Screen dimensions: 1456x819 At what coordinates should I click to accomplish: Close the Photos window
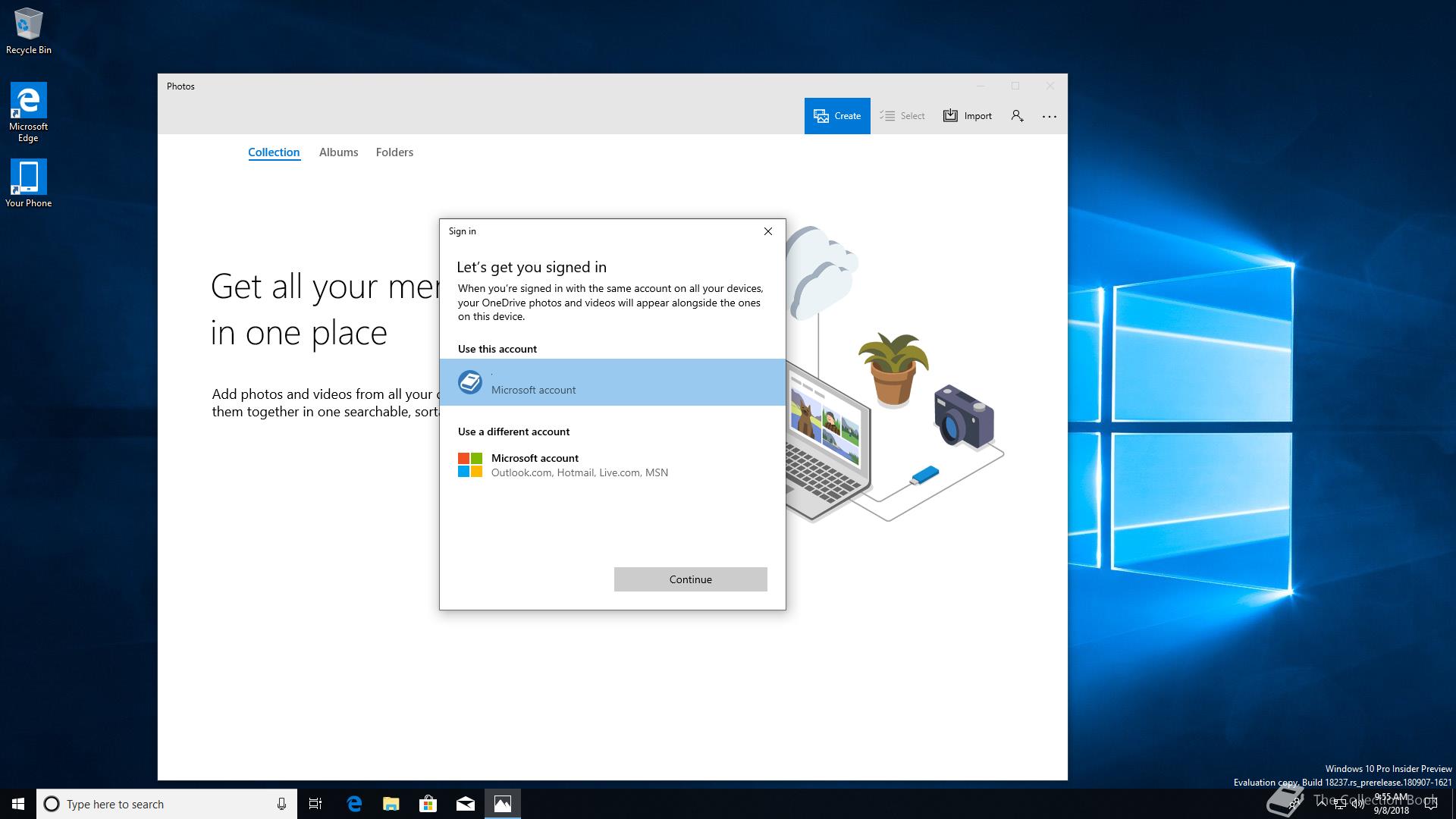click(x=1050, y=86)
